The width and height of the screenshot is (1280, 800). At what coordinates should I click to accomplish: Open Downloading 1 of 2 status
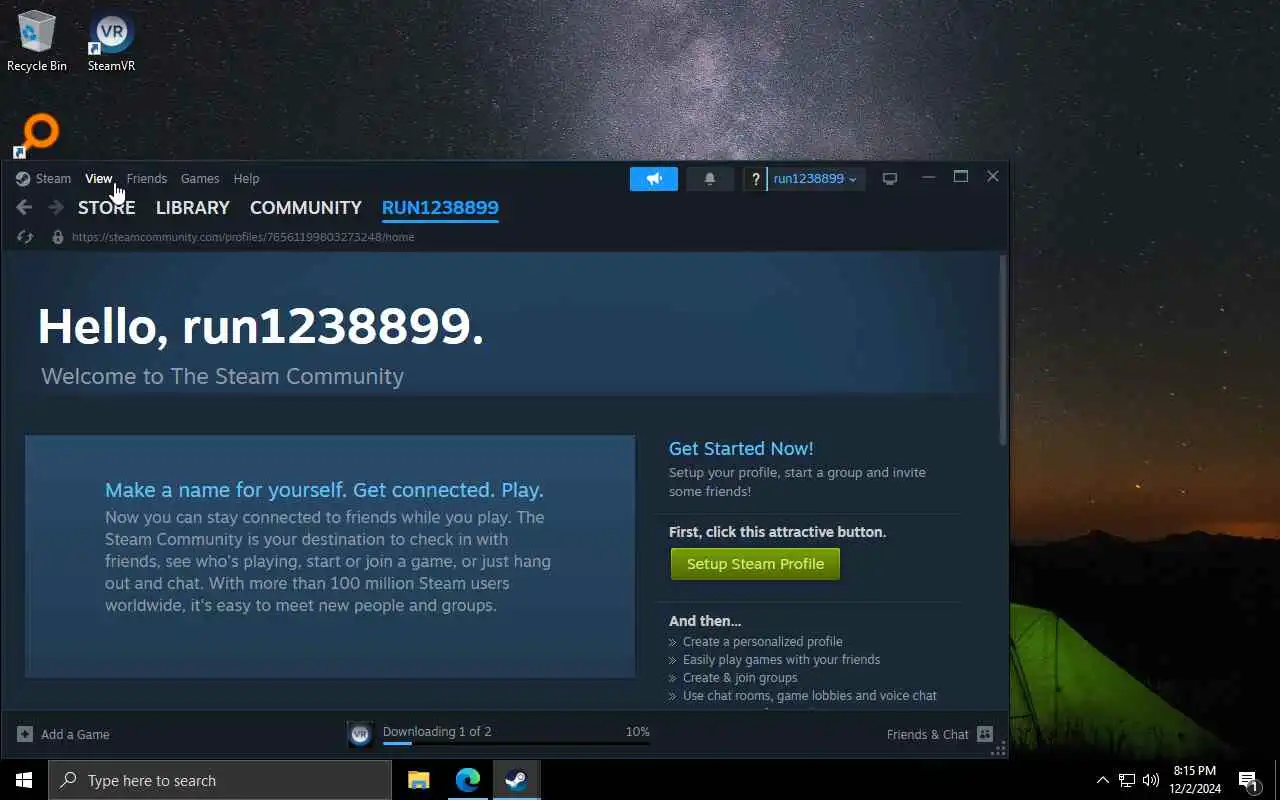pyautogui.click(x=437, y=731)
